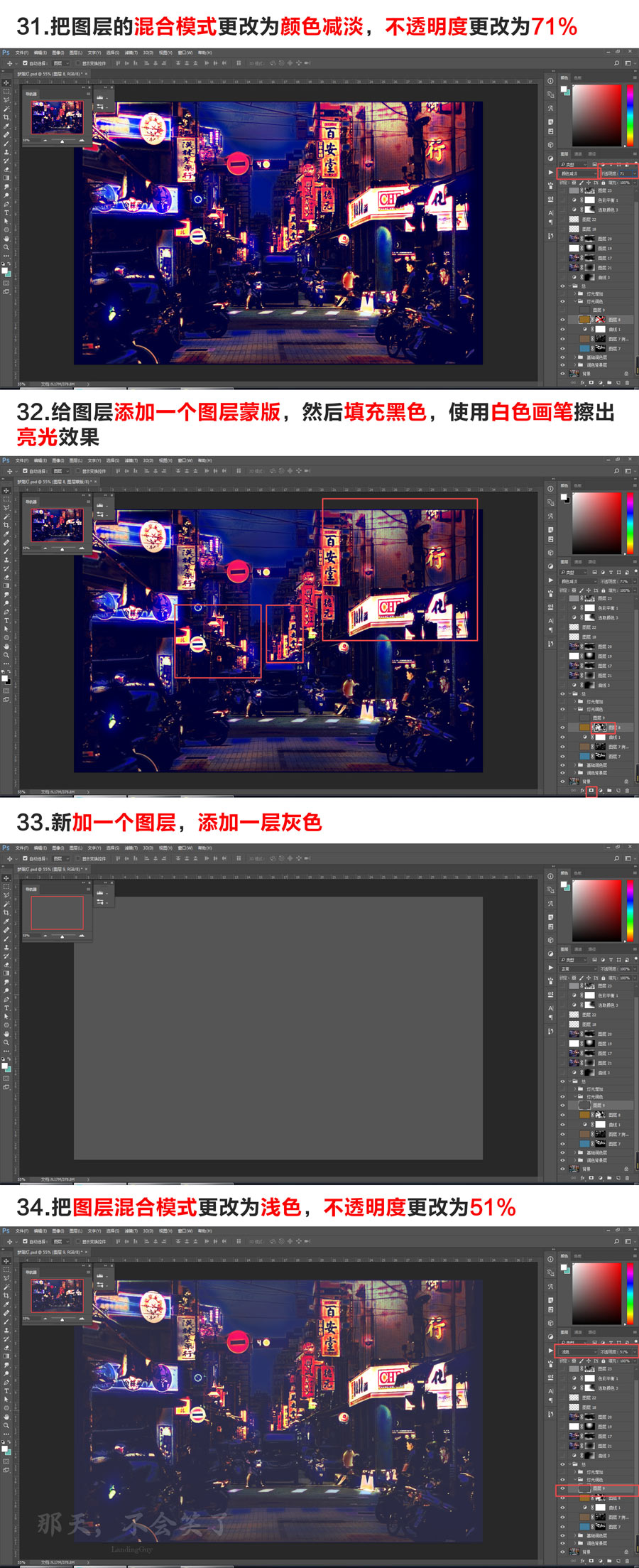The width and height of the screenshot is (639, 1568).
Task: Open opacity 71 dropdown arrow in step 31
Action: [635, 173]
